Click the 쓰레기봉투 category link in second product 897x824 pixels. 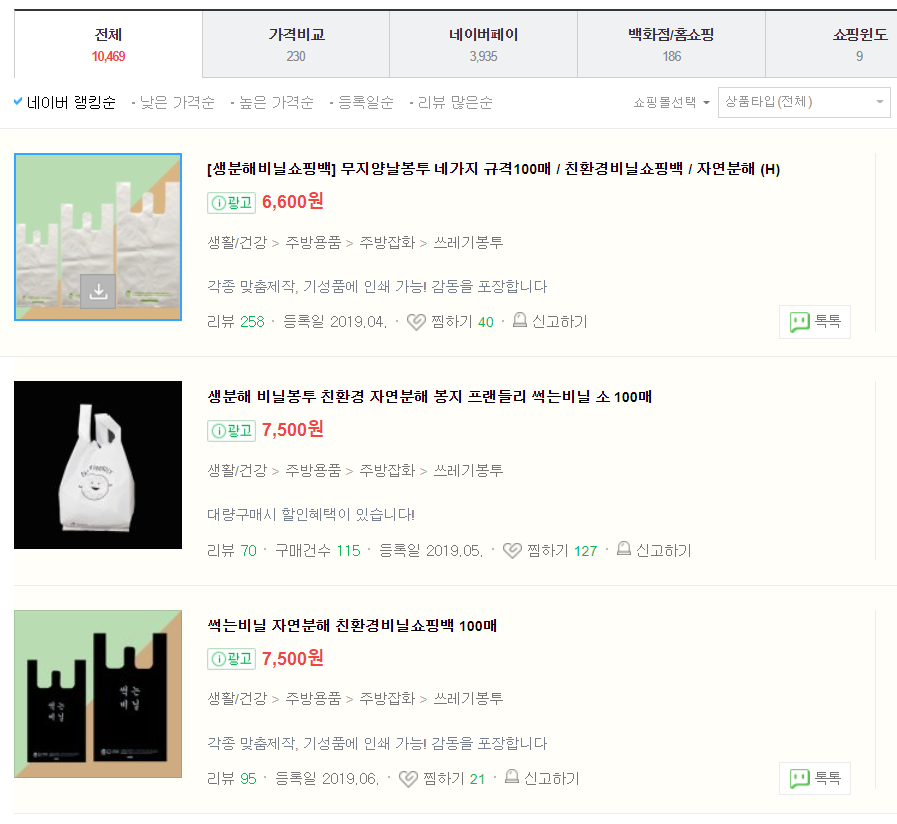468,470
